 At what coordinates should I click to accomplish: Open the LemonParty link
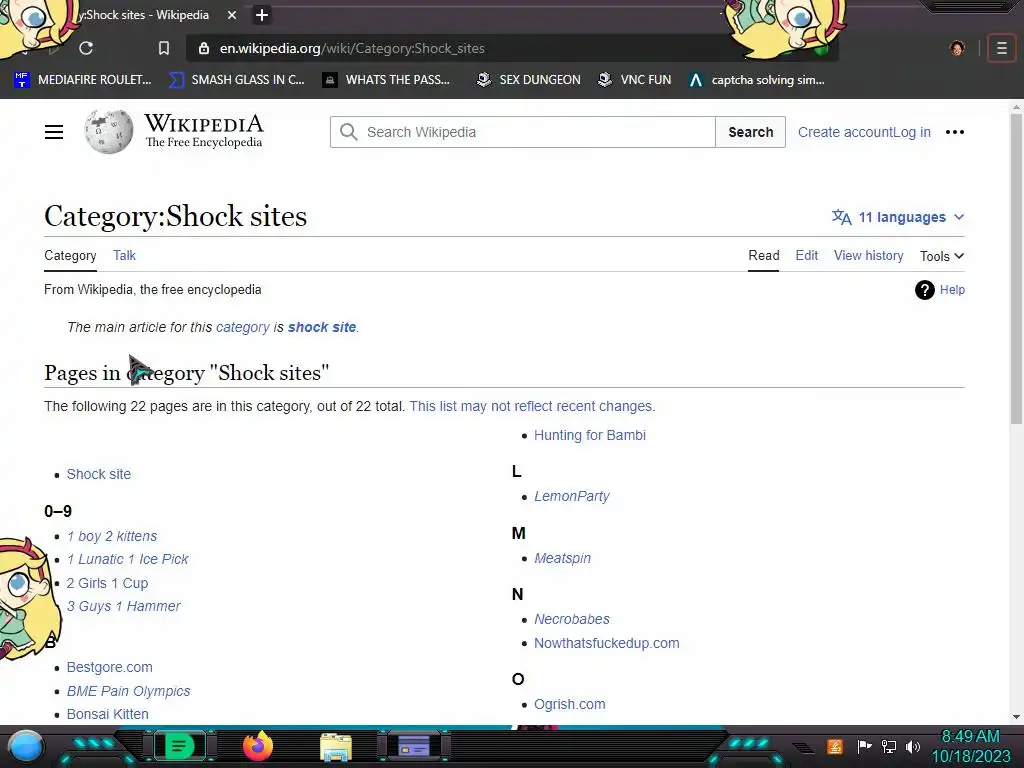(571, 496)
